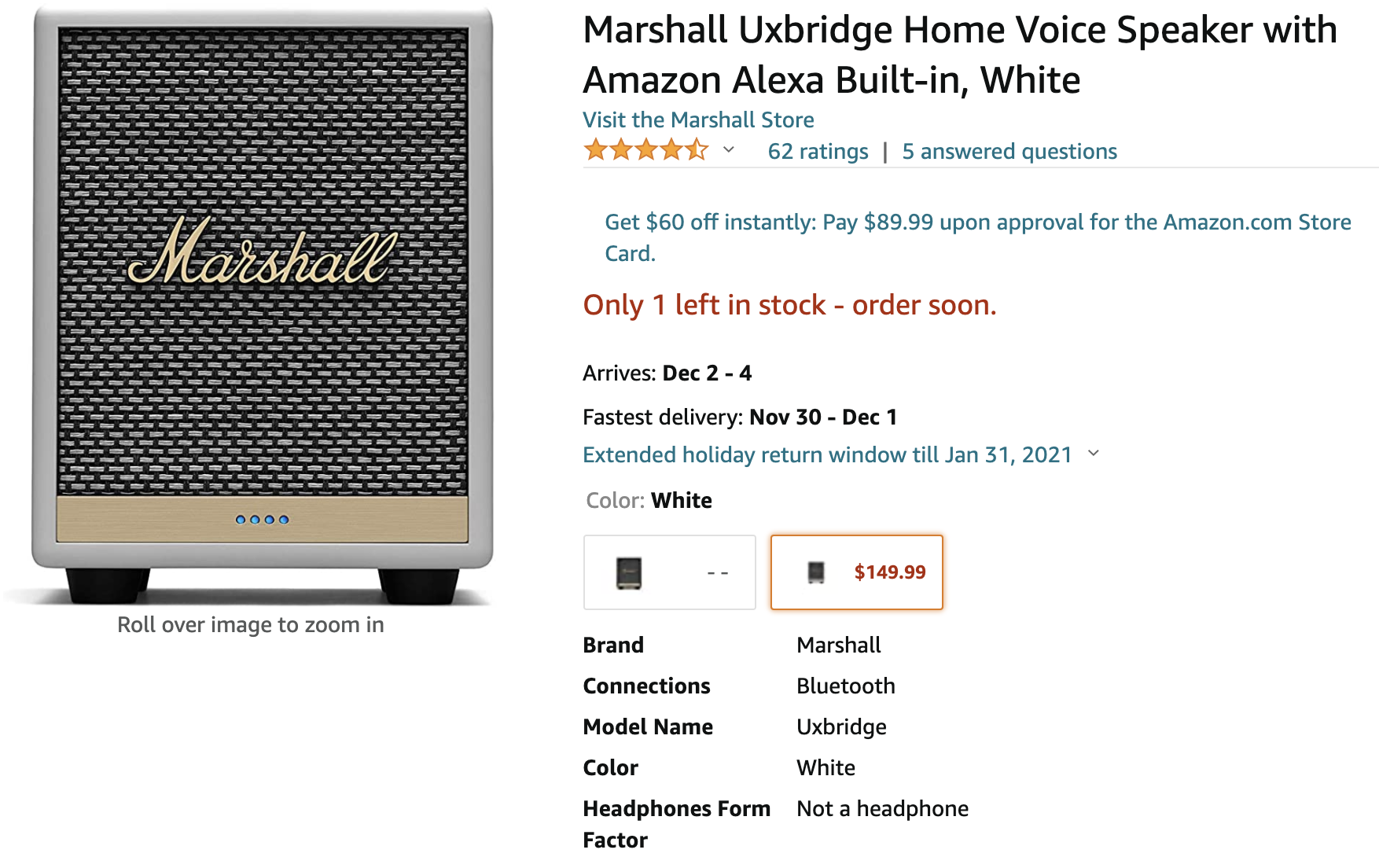Click the "Roll over image to zoom in" caption
Viewport: 1379px width, 868px height.
(x=251, y=625)
